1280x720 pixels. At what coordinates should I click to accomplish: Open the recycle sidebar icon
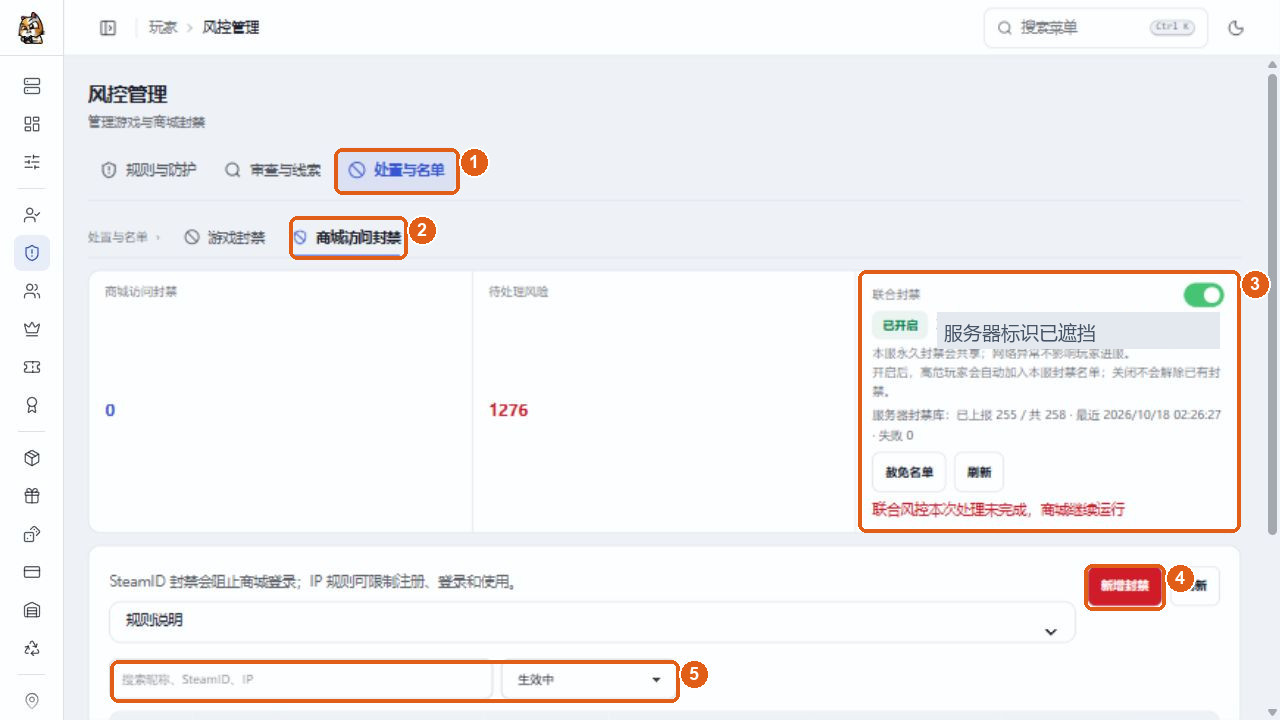(x=32, y=648)
